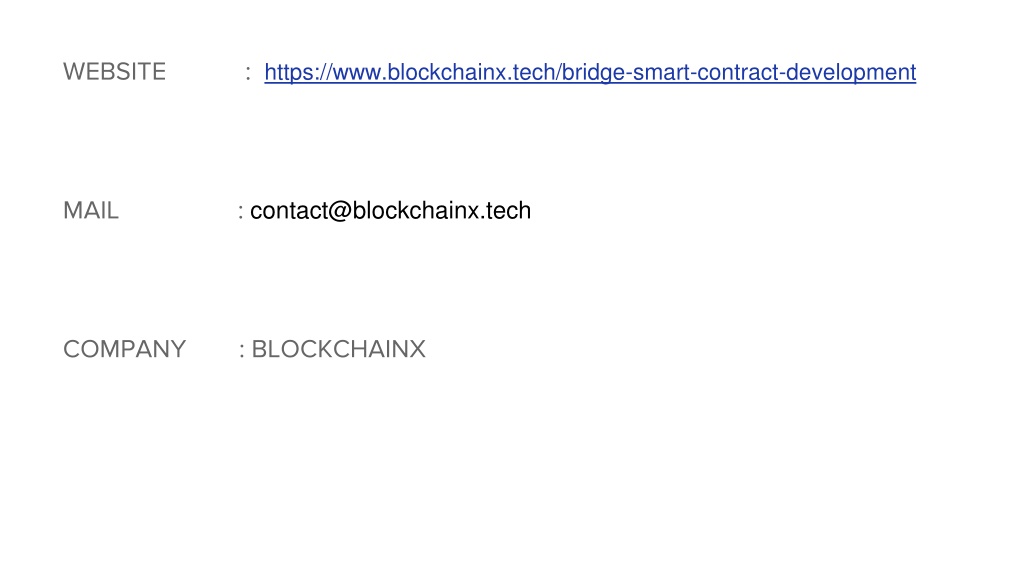Click the colon before the email address
Screen dimensions: 1024x576
(x=241, y=212)
